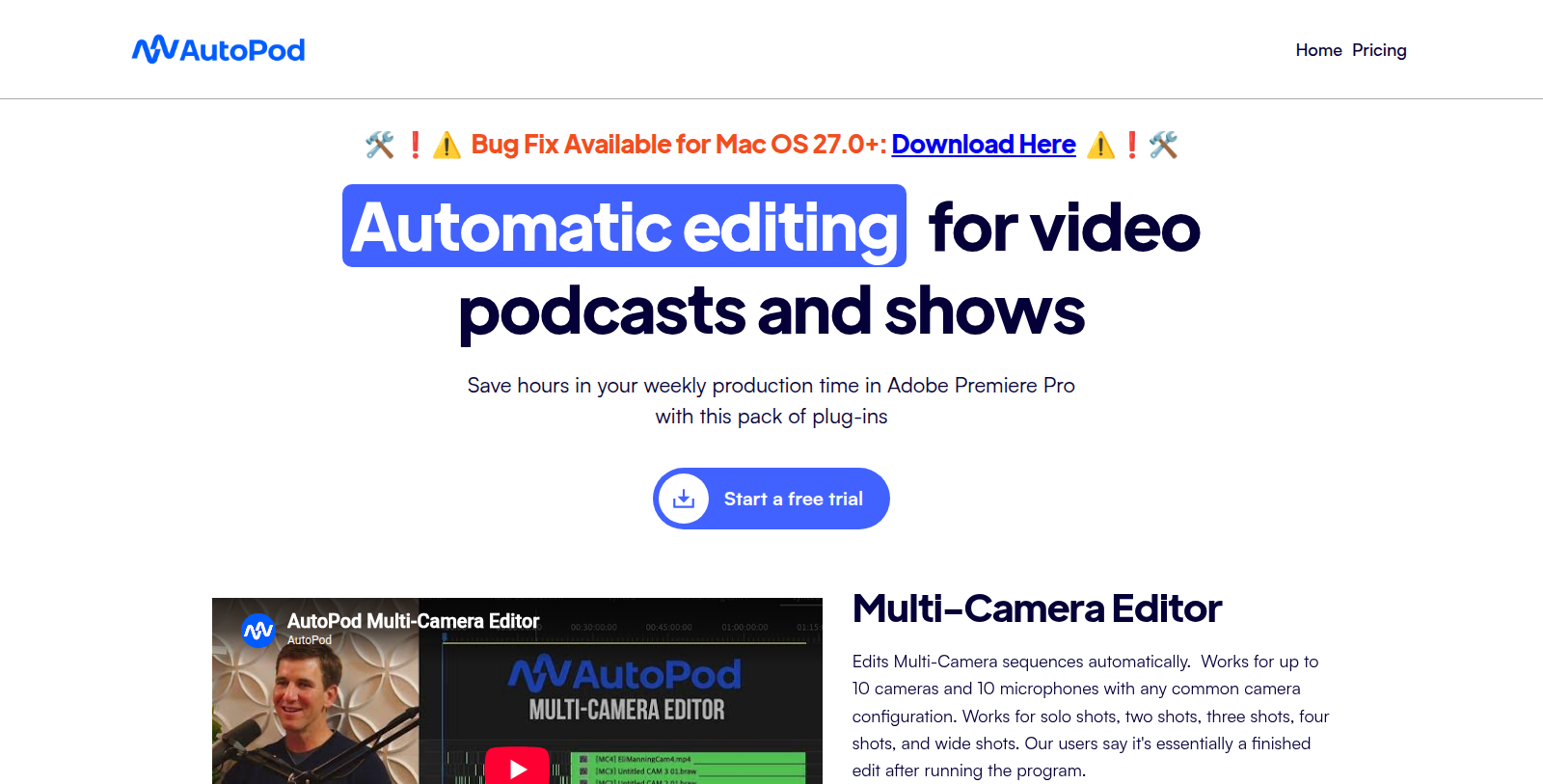The height and width of the screenshot is (784, 1543).
Task: Open the Pricing navigation link
Action: [x=1379, y=50]
